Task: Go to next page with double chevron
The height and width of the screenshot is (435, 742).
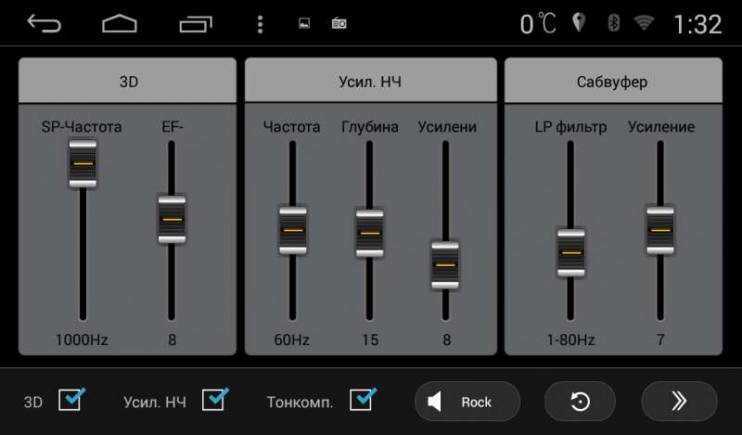Action: click(679, 401)
